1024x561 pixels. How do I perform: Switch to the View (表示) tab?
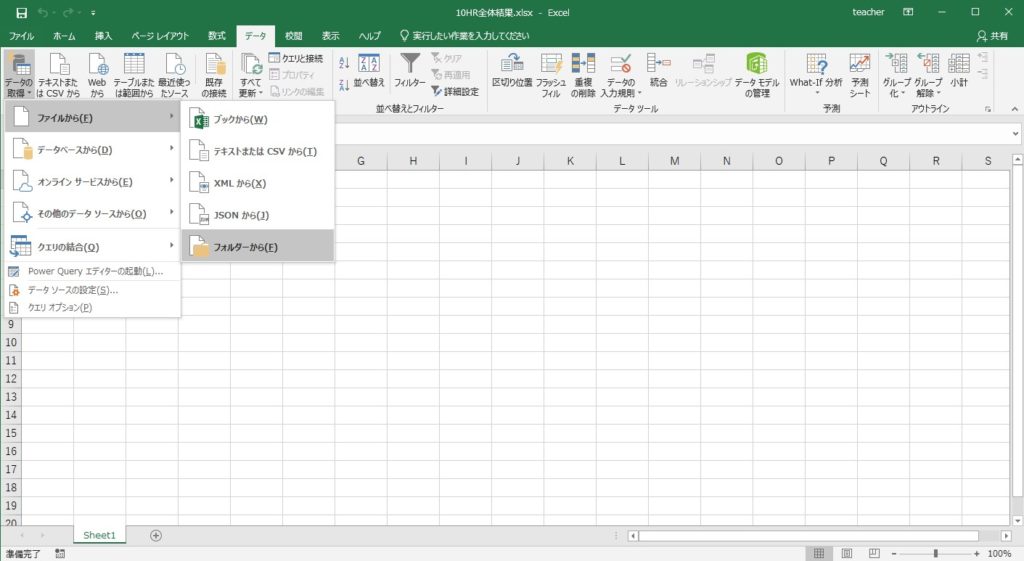click(330, 36)
